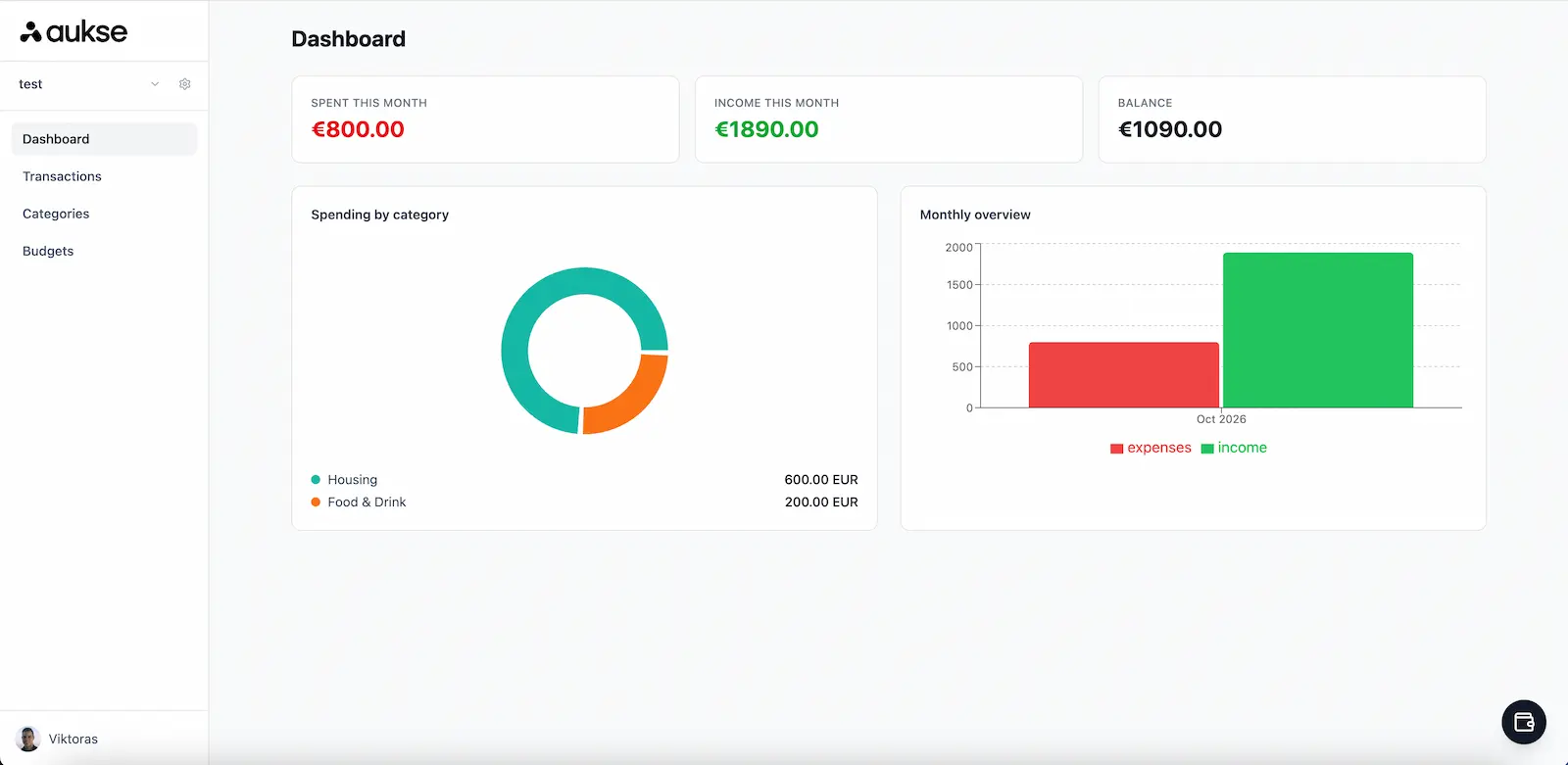Click the red expenses bar
The image size is (1568, 765).
tap(1124, 375)
